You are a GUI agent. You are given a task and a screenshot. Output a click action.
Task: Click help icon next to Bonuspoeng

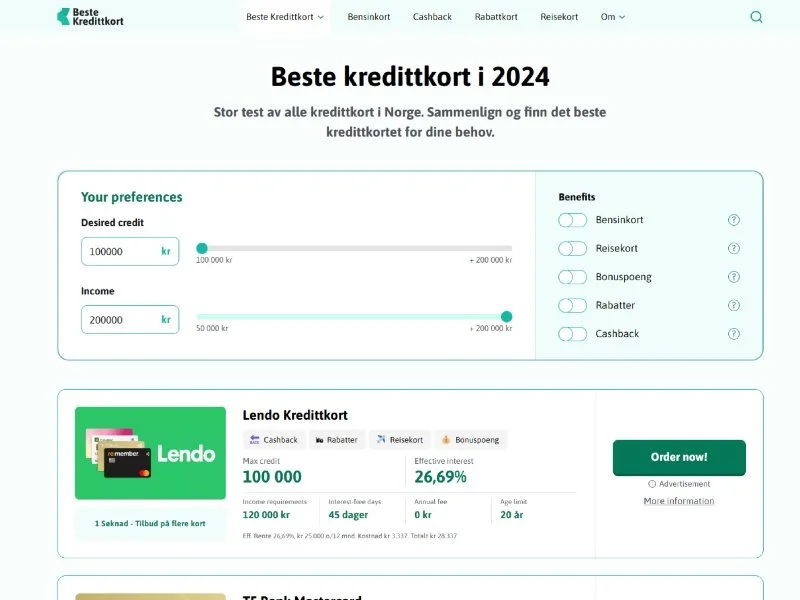click(x=733, y=277)
